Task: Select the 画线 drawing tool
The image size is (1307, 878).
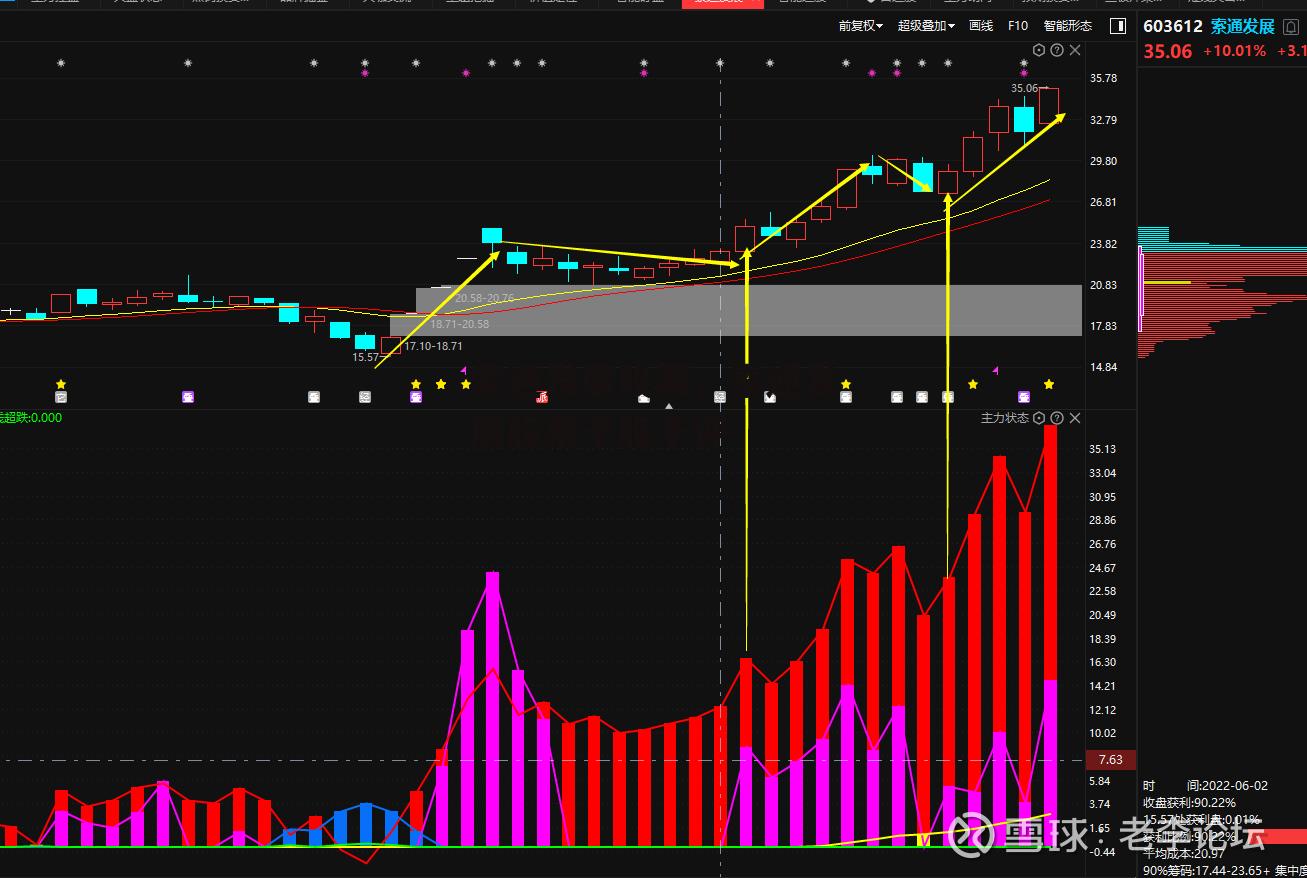Action: pyautogui.click(x=981, y=25)
